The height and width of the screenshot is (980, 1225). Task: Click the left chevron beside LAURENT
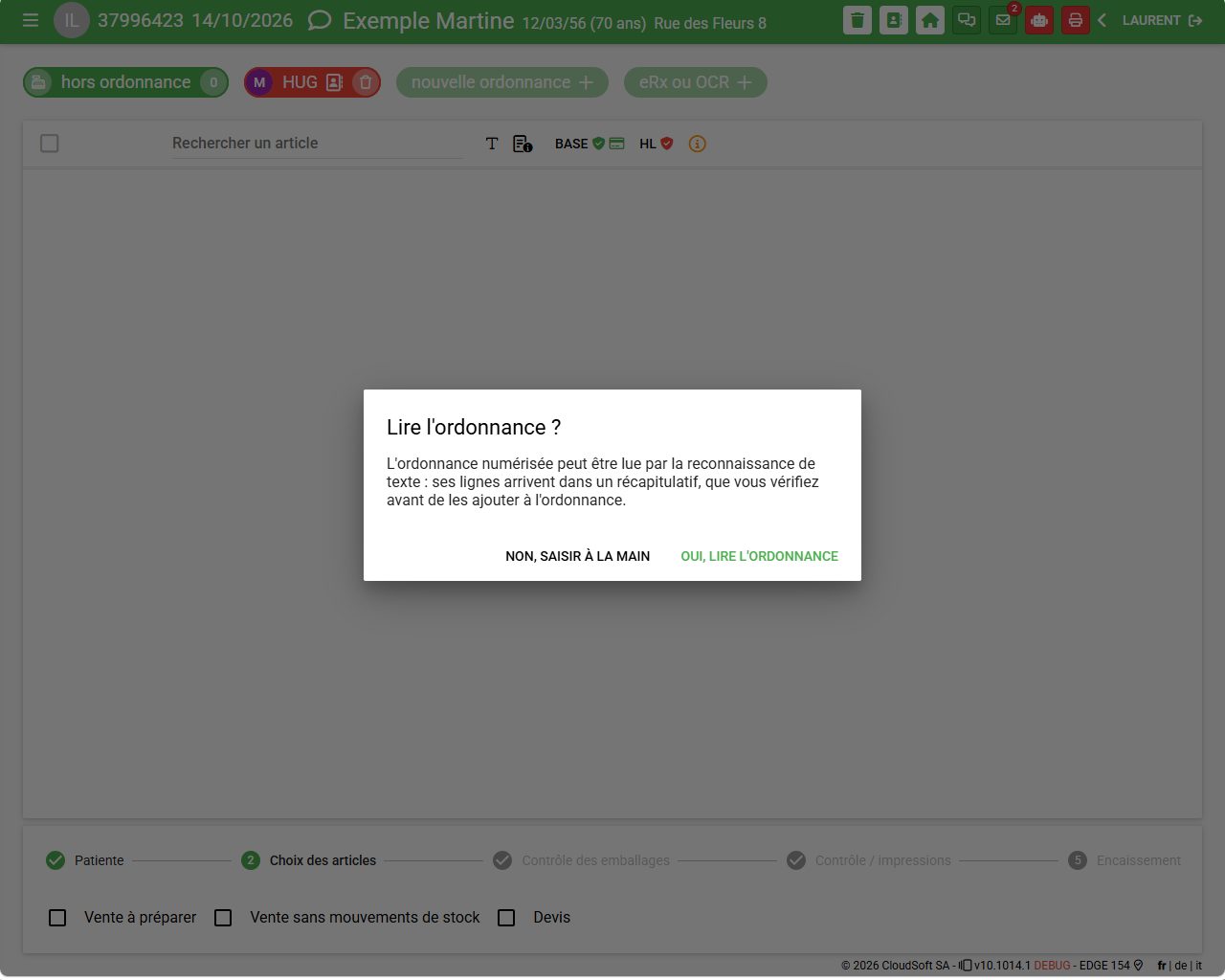(1102, 20)
